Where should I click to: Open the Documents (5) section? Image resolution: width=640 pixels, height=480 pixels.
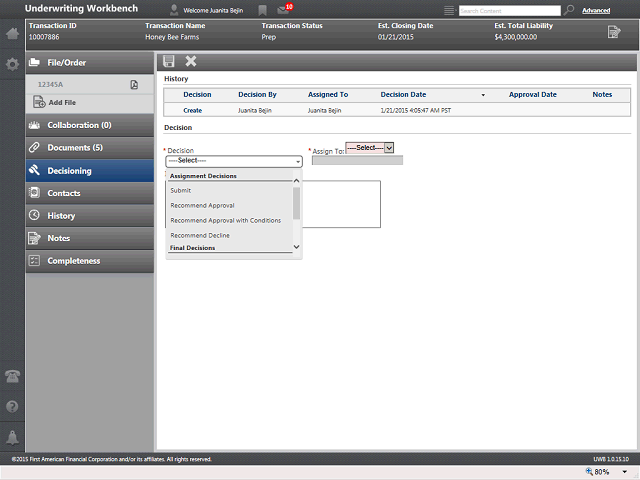pos(90,148)
